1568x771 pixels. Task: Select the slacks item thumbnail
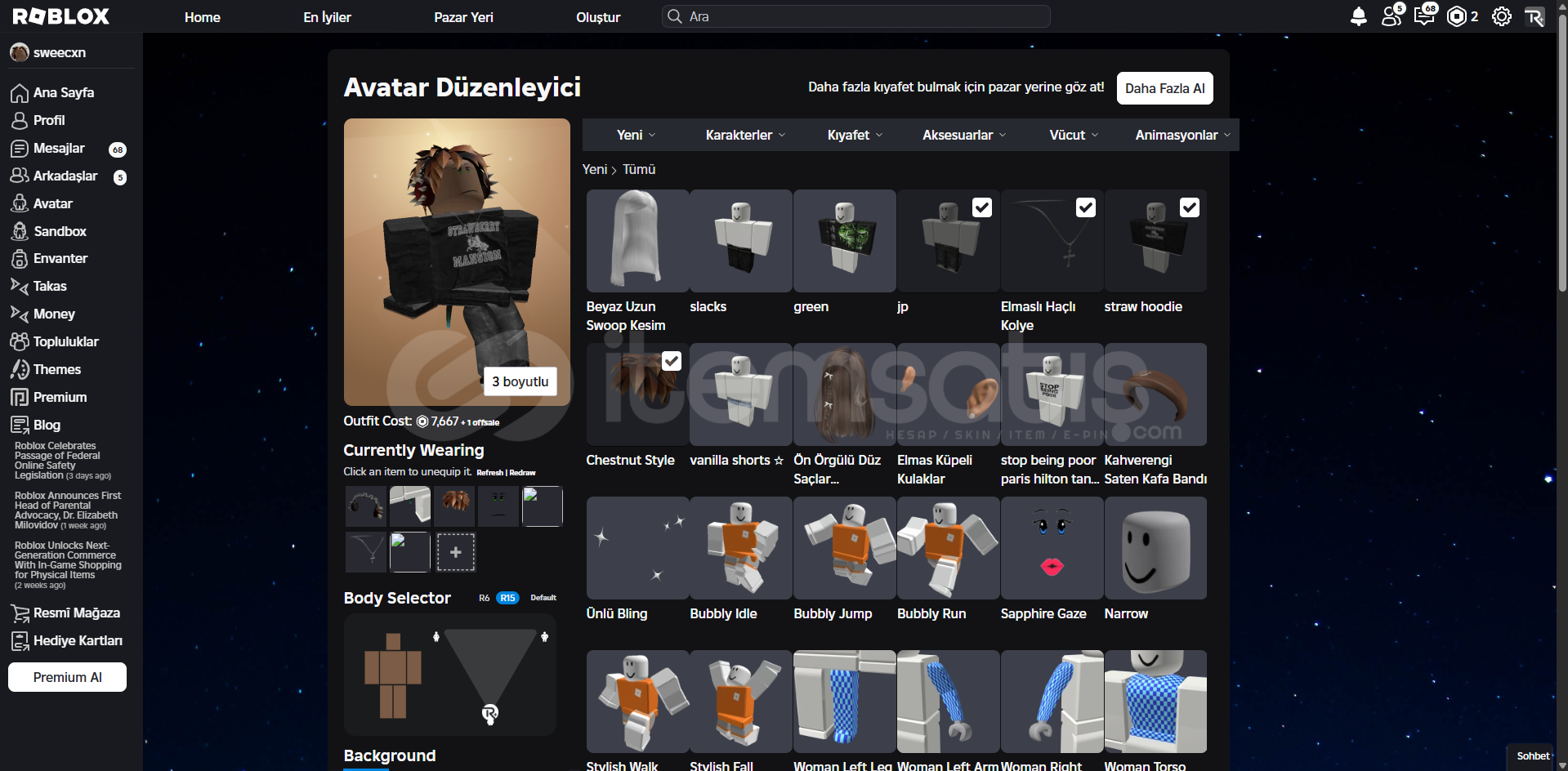click(x=741, y=241)
